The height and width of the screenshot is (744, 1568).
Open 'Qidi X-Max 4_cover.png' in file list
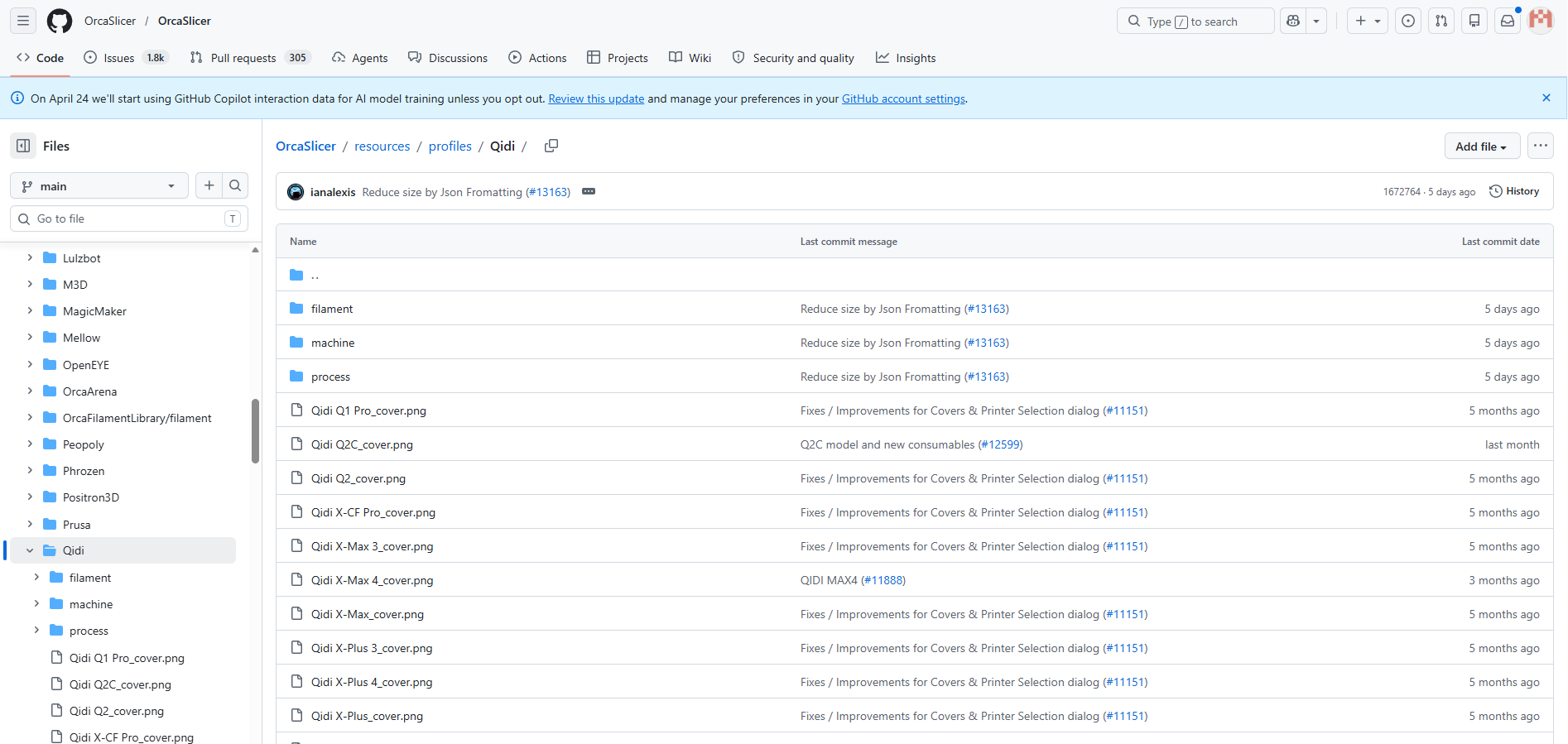372,580
